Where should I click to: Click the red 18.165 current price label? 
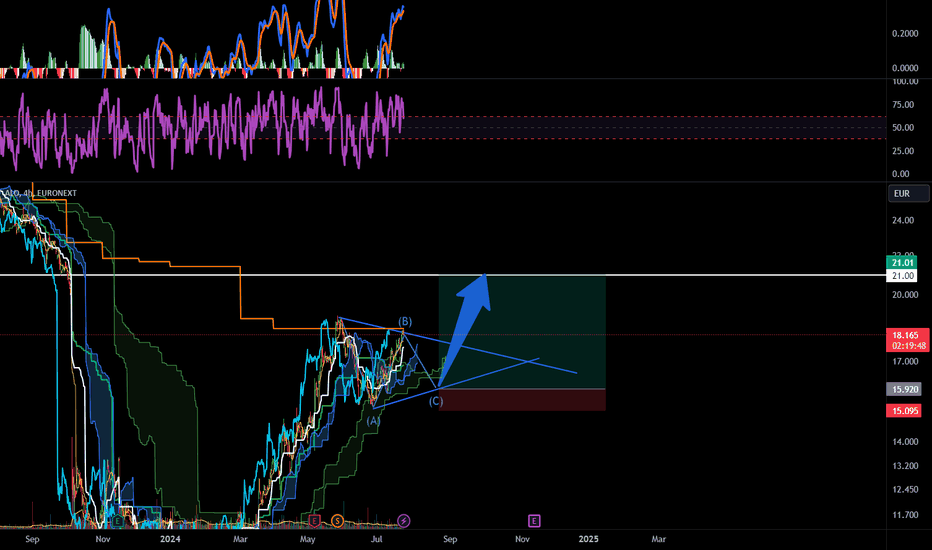pos(907,335)
